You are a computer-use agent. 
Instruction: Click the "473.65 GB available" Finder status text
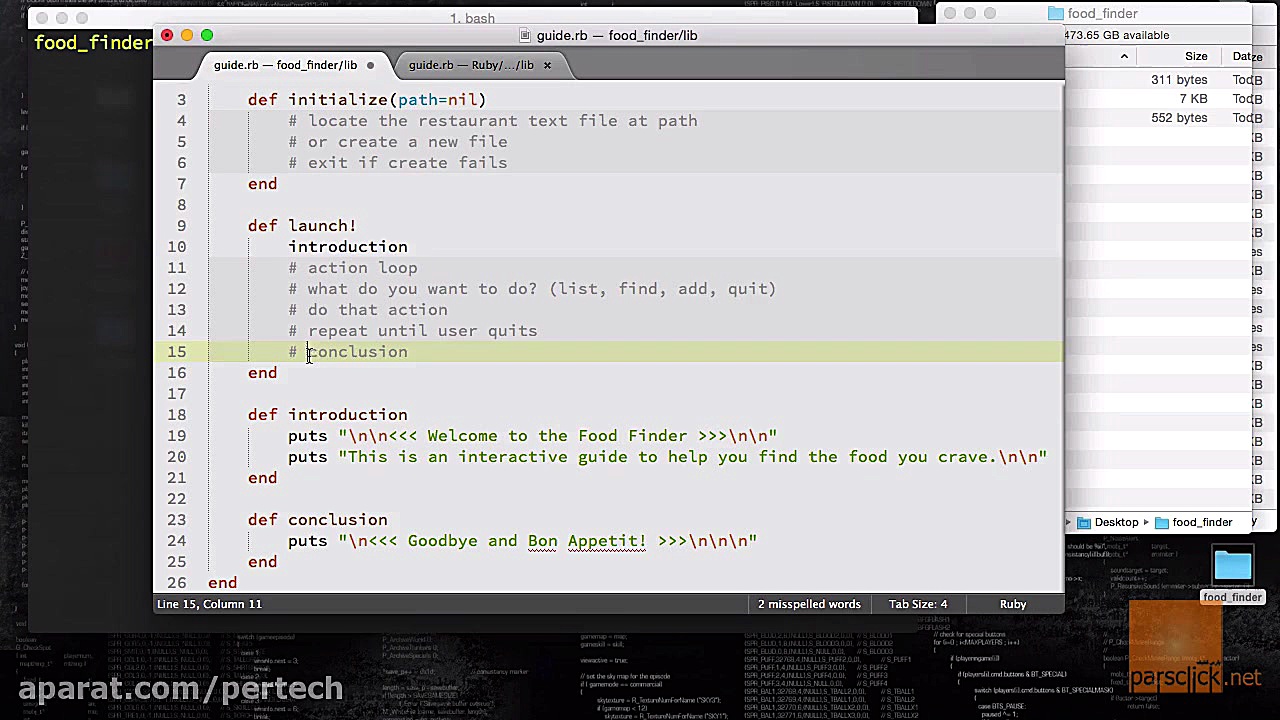point(1116,35)
